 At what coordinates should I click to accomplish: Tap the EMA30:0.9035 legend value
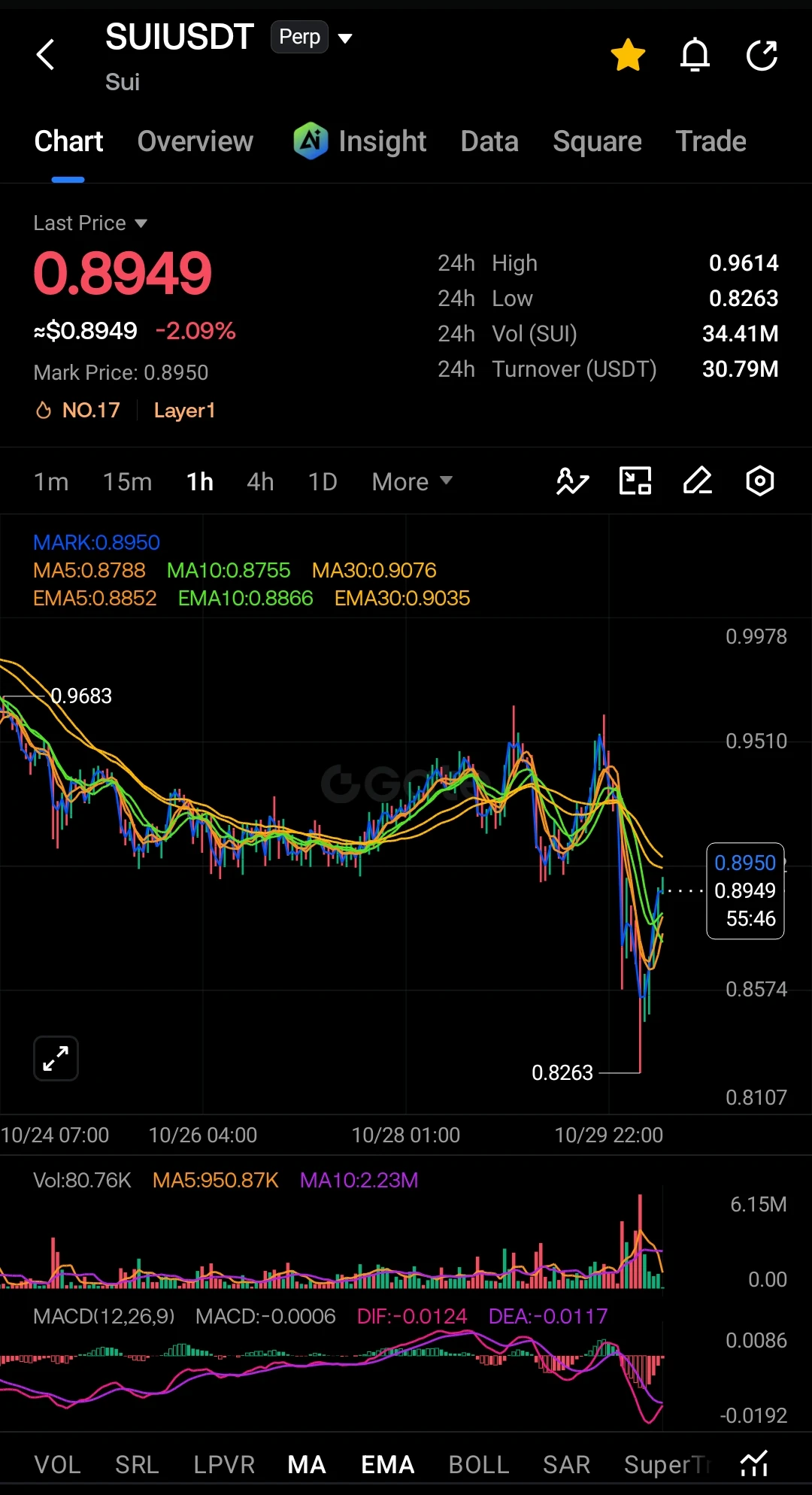[x=402, y=598]
